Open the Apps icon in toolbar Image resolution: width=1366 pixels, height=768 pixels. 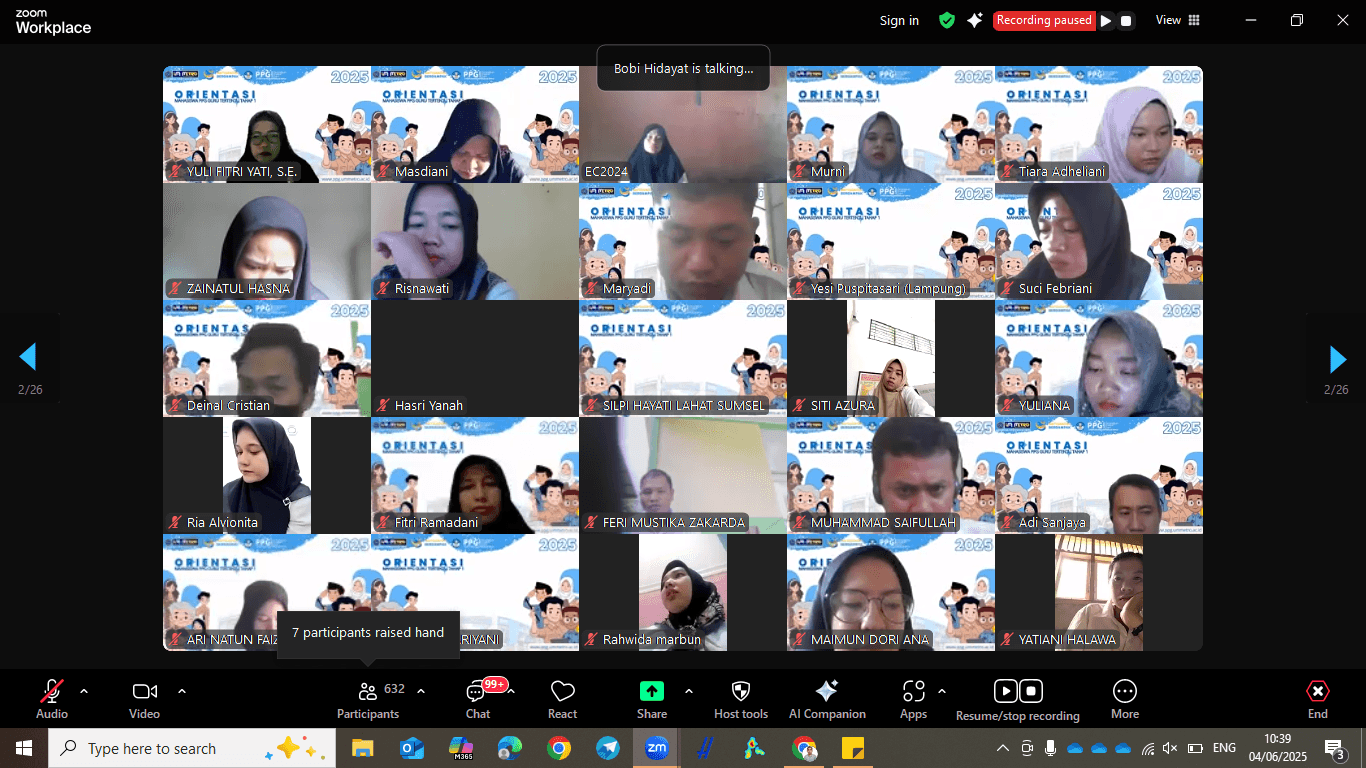coord(913,692)
